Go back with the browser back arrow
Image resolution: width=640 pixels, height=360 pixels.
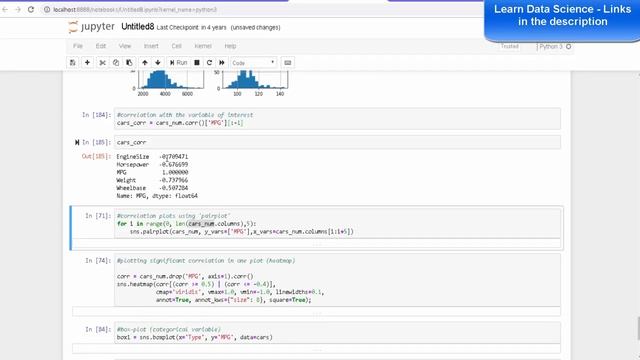(5, 9)
